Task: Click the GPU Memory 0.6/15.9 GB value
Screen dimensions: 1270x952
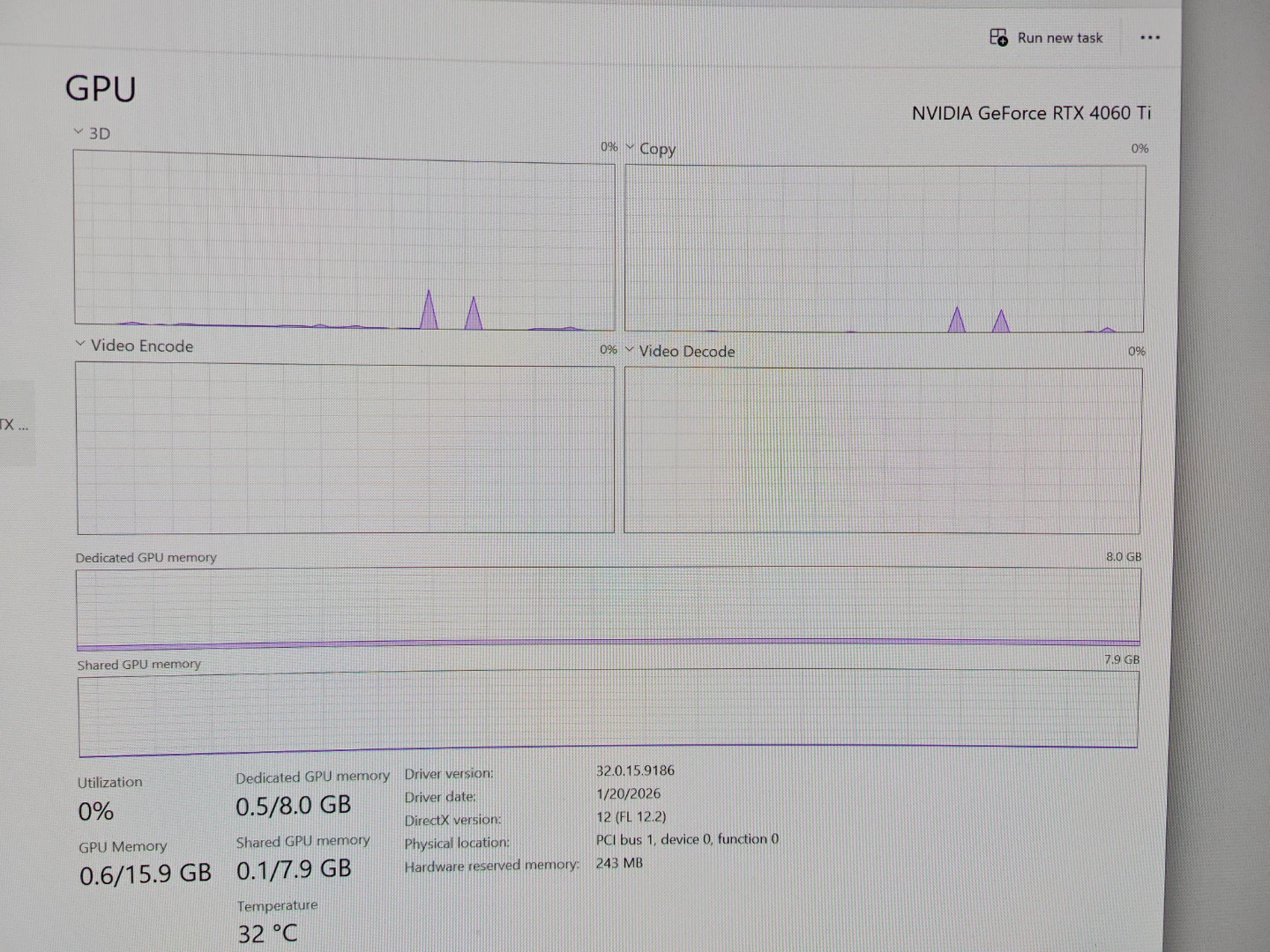Action: tap(146, 874)
